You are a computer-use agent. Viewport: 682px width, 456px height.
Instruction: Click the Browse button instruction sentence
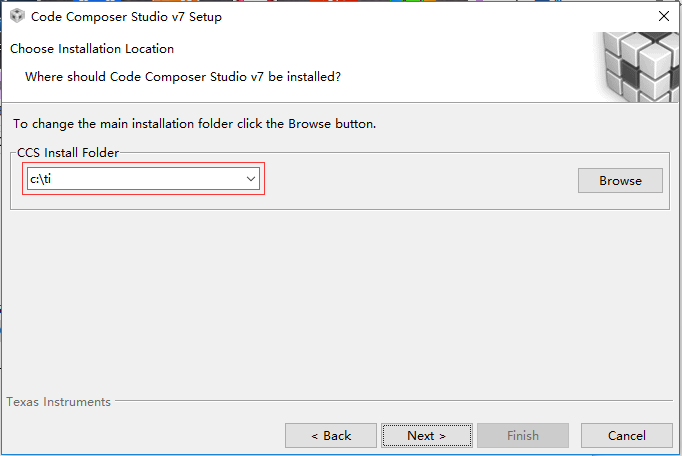point(194,124)
